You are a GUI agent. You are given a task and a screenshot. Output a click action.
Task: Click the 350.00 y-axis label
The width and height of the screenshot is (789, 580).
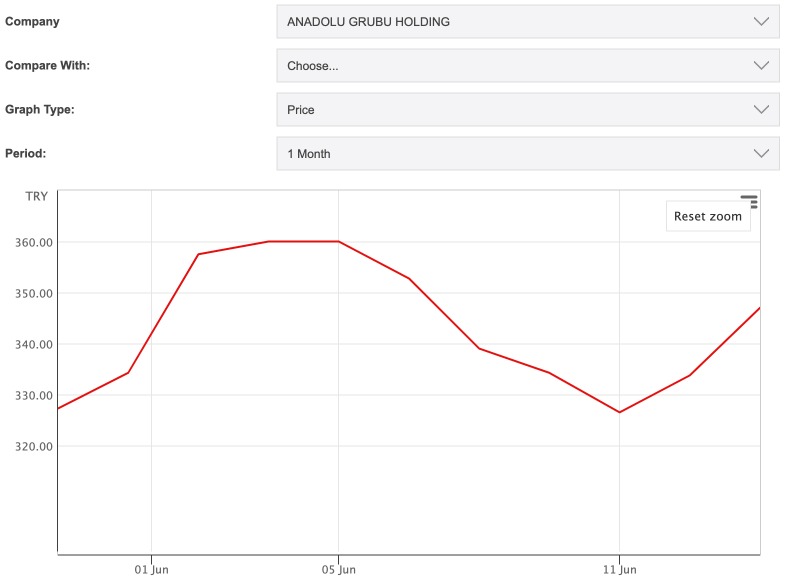[x=33, y=293]
